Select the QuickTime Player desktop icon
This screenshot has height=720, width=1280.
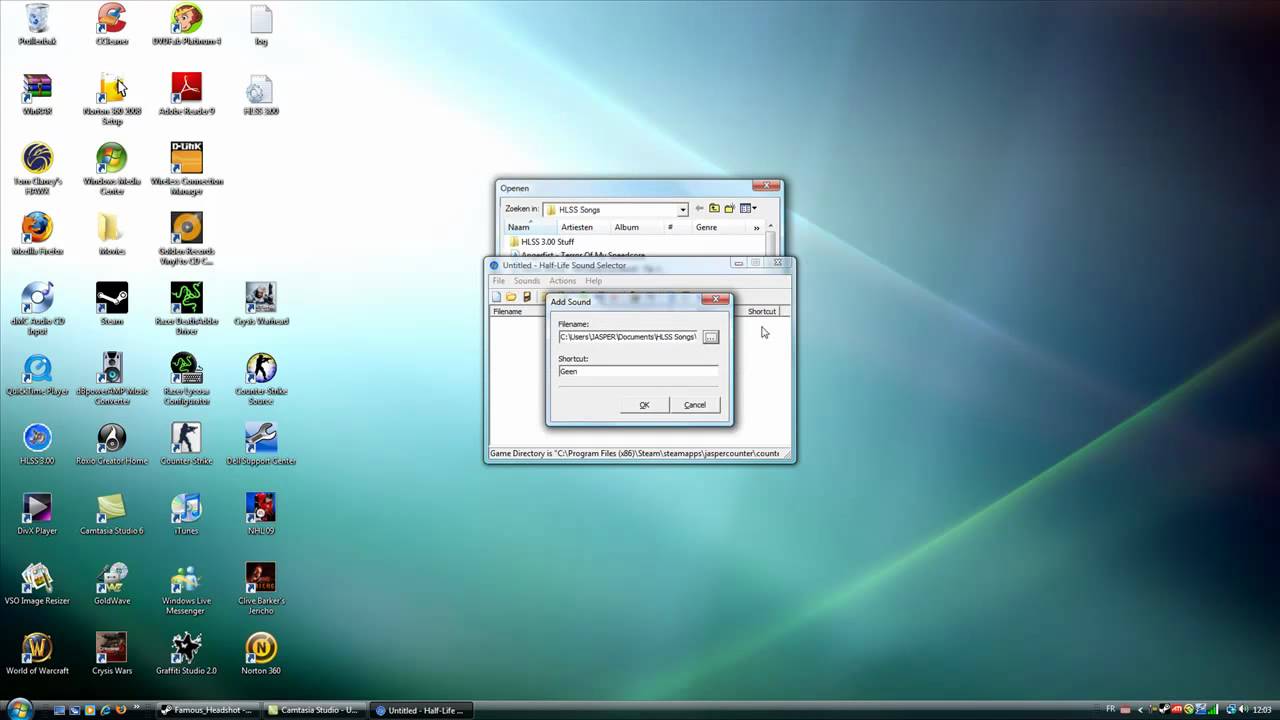pos(37,375)
